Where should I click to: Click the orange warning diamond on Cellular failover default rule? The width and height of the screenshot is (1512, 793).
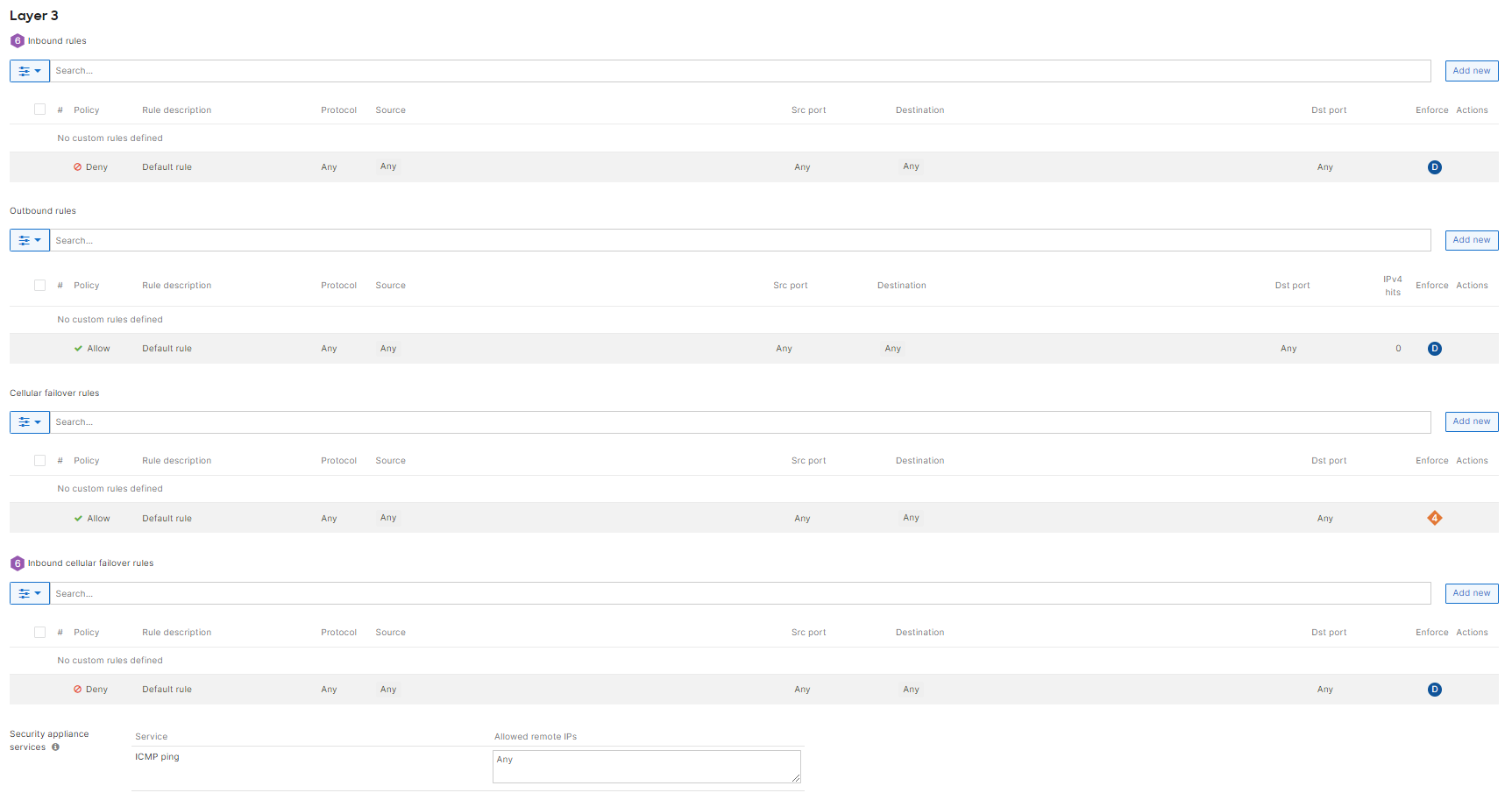coord(1435,517)
